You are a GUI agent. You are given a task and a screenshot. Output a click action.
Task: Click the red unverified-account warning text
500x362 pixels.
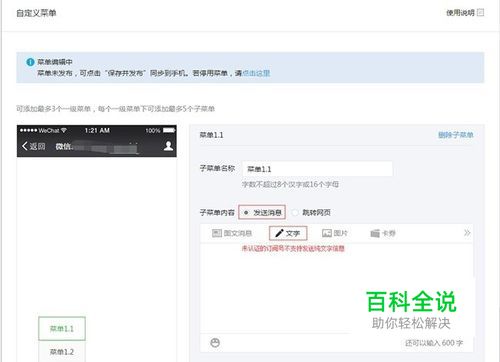click(293, 248)
